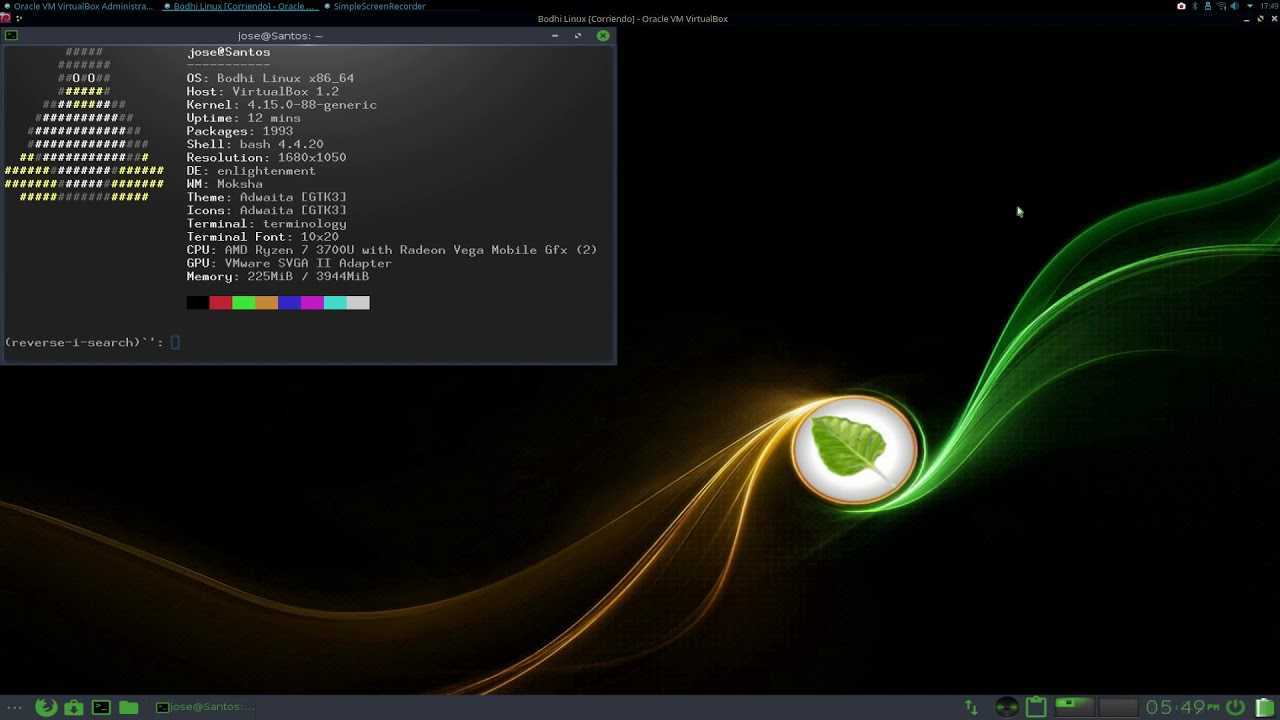Click the orange color block in neofetch
Screen dimensions: 1280x720
tap(267, 302)
